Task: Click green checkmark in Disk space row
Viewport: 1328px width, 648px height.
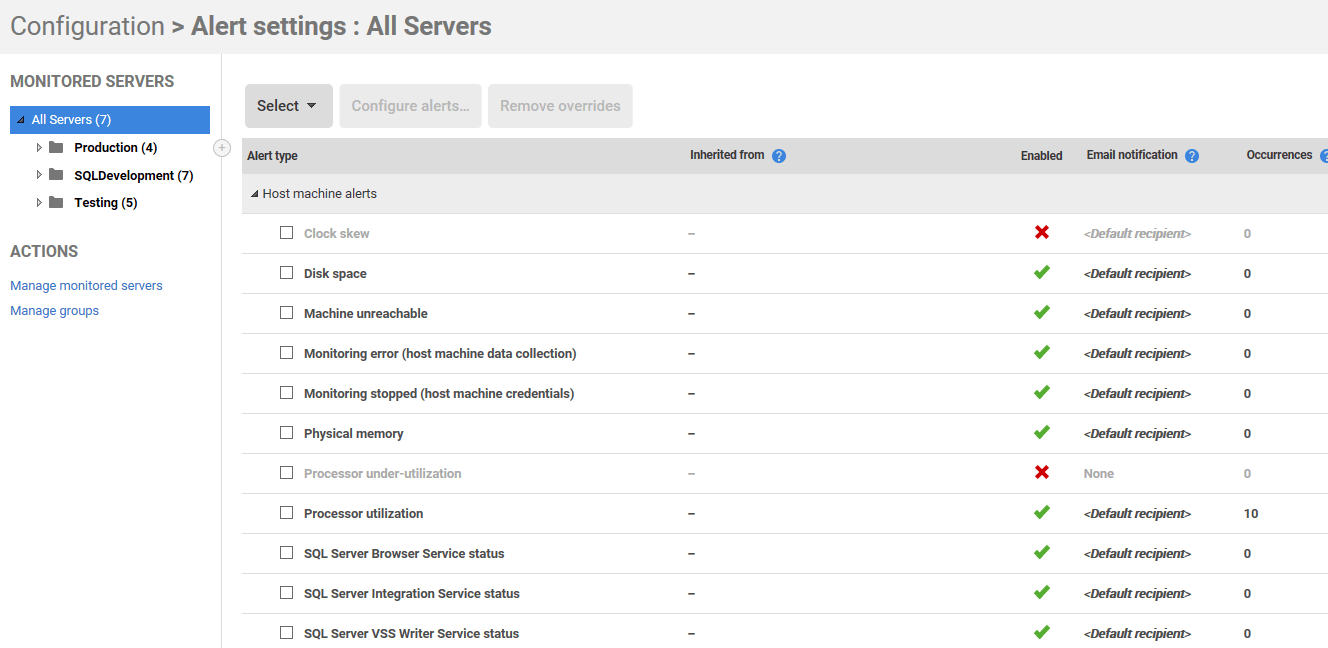Action: [1042, 272]
